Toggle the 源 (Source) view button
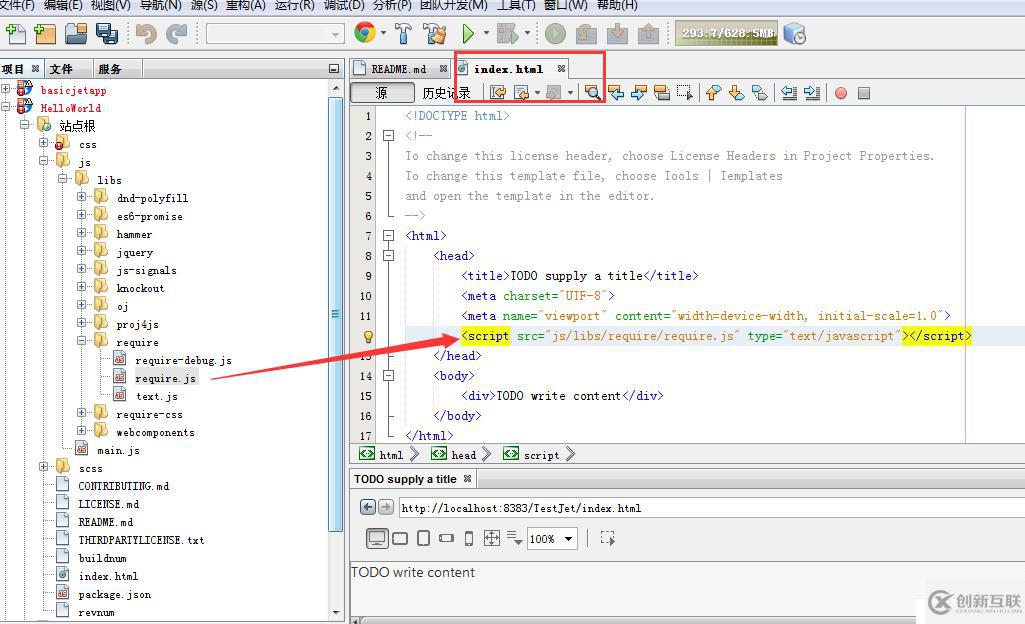Image resolution: width=1025 pixels, height=624 pixels. [382, 93]
